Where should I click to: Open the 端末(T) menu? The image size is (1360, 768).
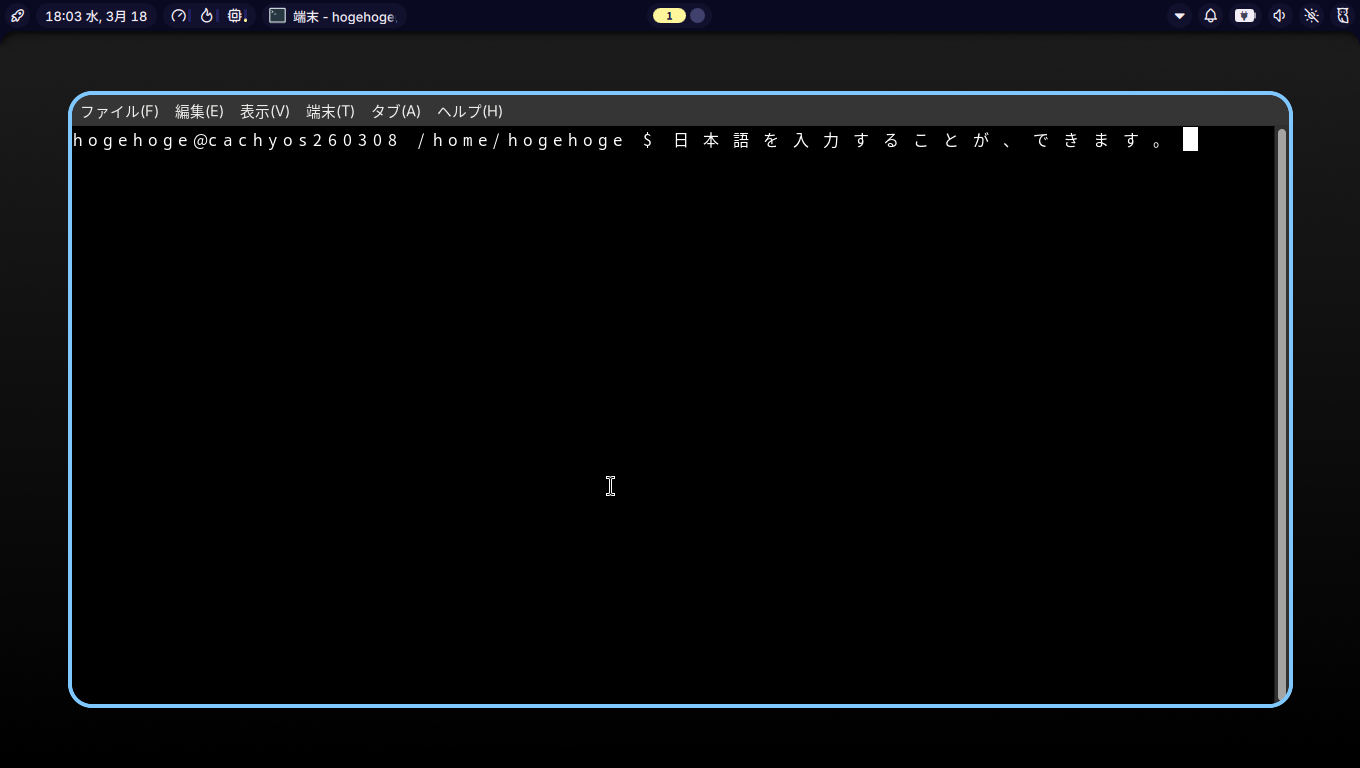pyautogui.click(x=331, y=111)
